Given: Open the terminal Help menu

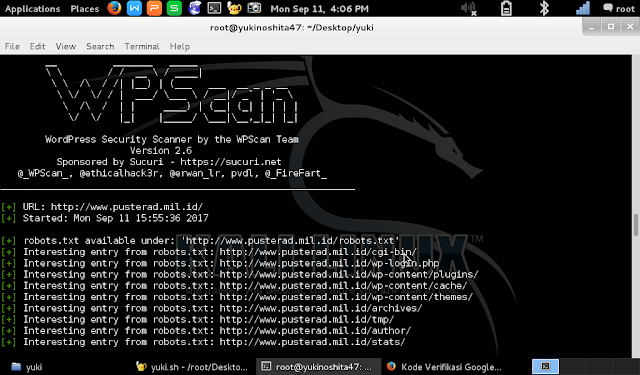Looking at the screenshot, I should (x=180, y=47).
